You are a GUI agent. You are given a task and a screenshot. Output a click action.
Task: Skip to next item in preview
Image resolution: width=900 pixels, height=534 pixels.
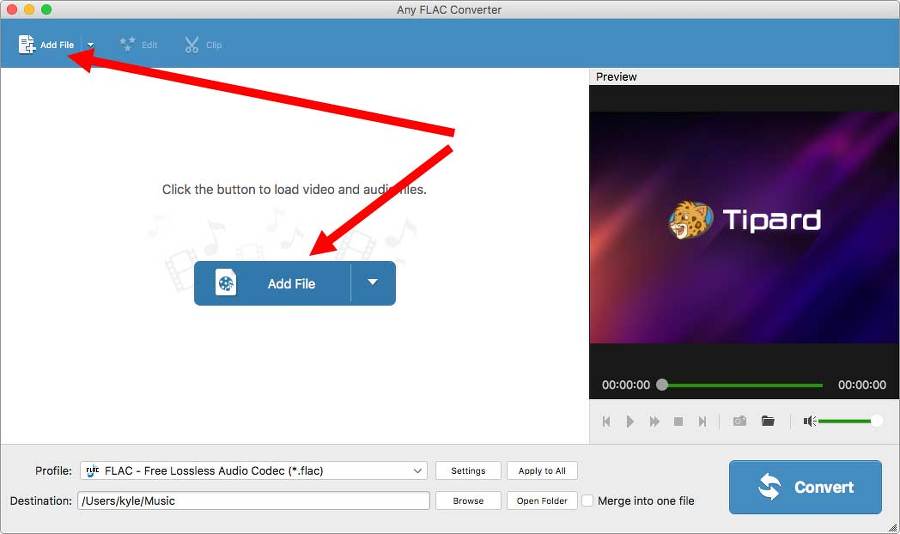pyautogui.click(x=702, y=421)
